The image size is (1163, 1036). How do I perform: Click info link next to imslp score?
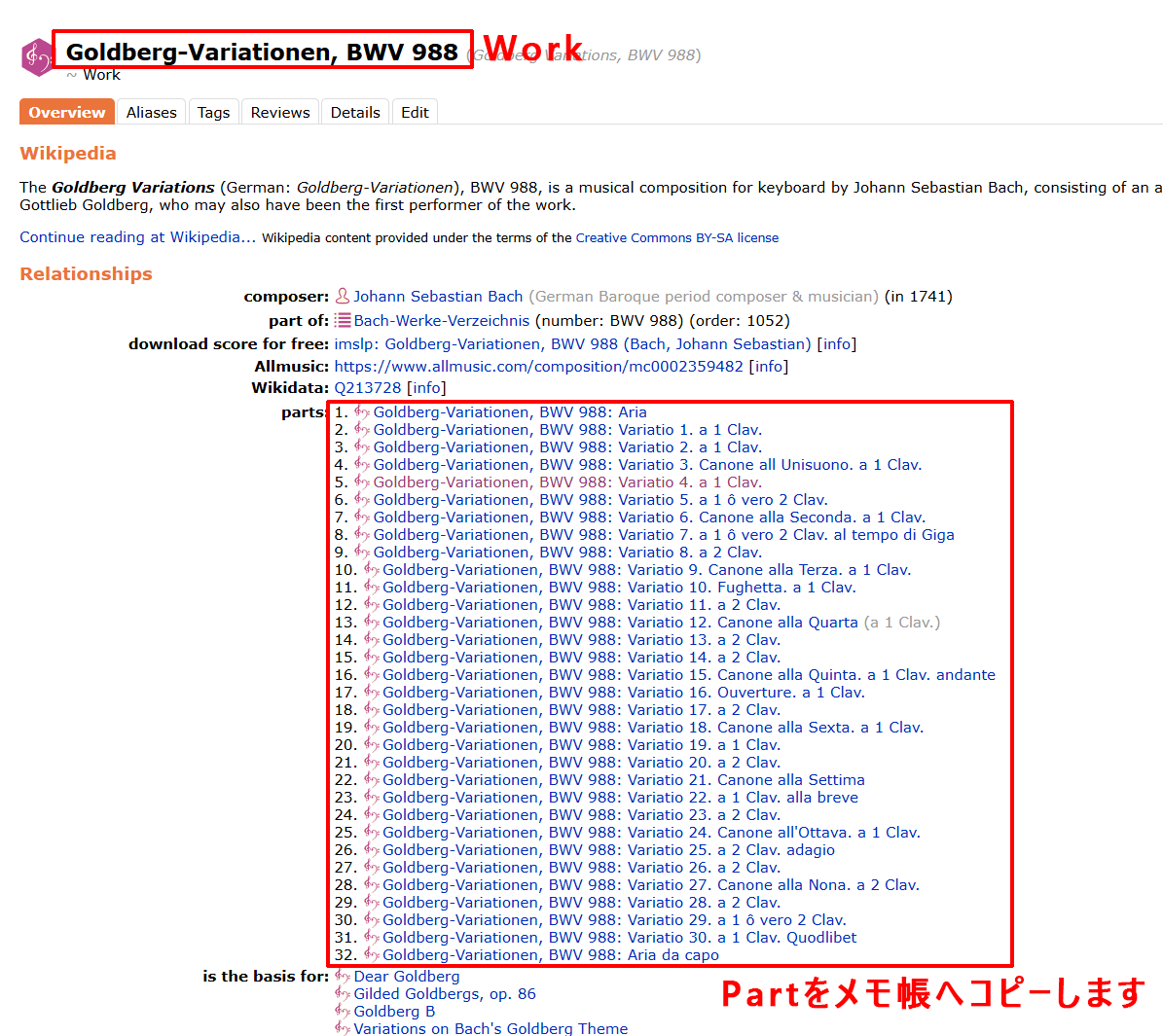(x=837, y=344)
